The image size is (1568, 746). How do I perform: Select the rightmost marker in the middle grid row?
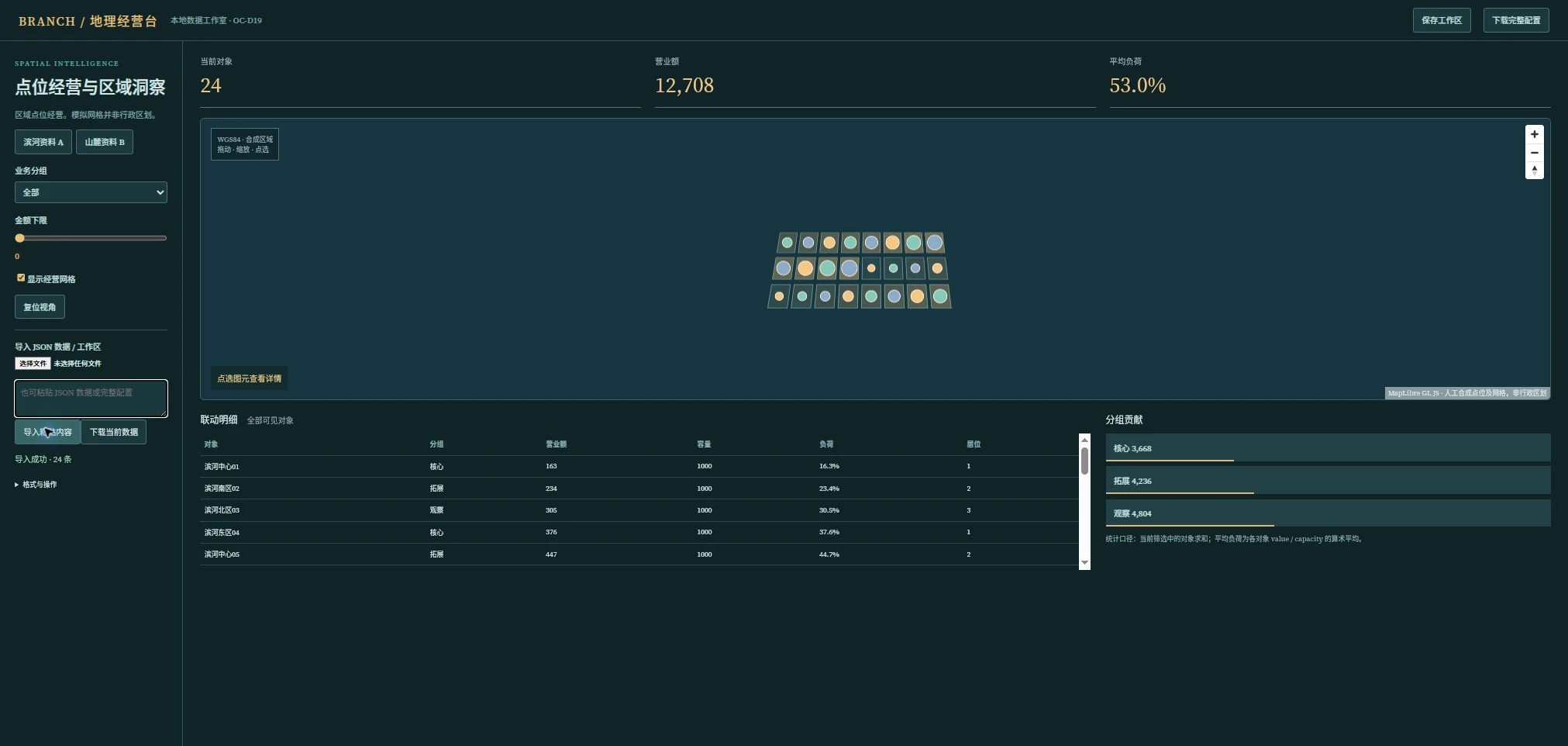pyautogui.click(x=937, y=268)
